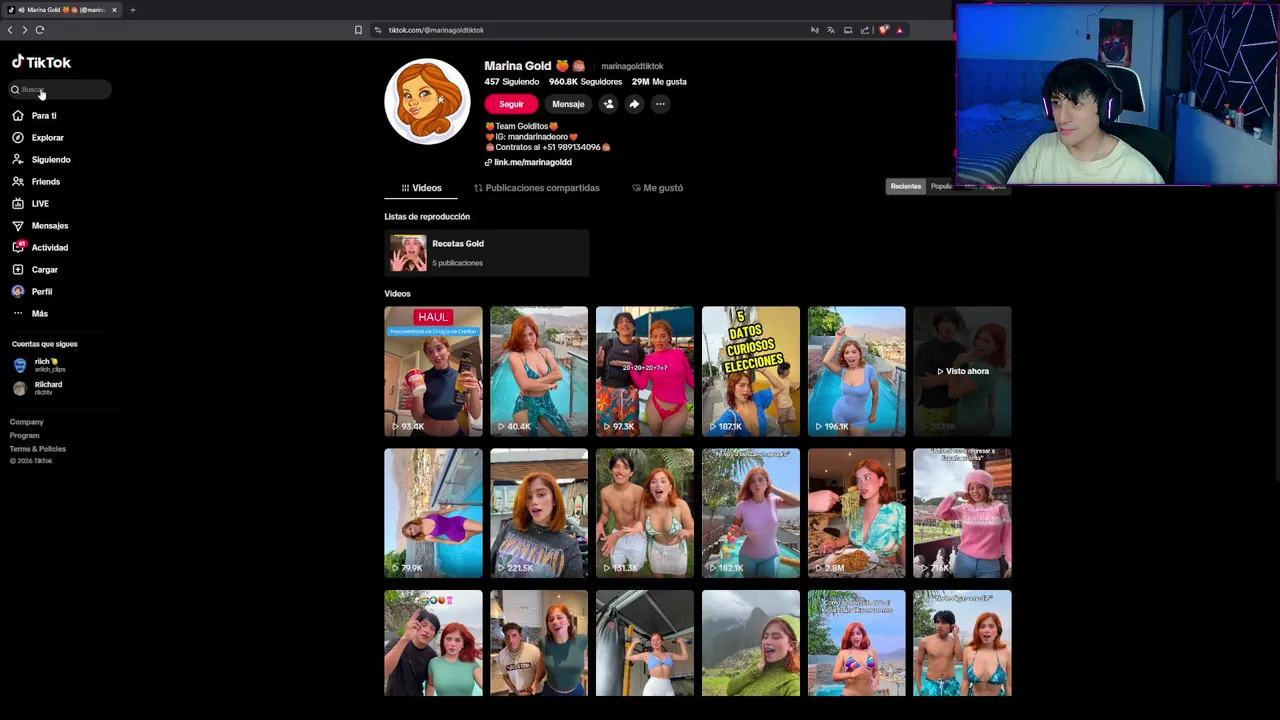Screen dimensions: 1280x720
Task: Open the HAUL video with 93.4K views
Action: [x=433, y=371]
